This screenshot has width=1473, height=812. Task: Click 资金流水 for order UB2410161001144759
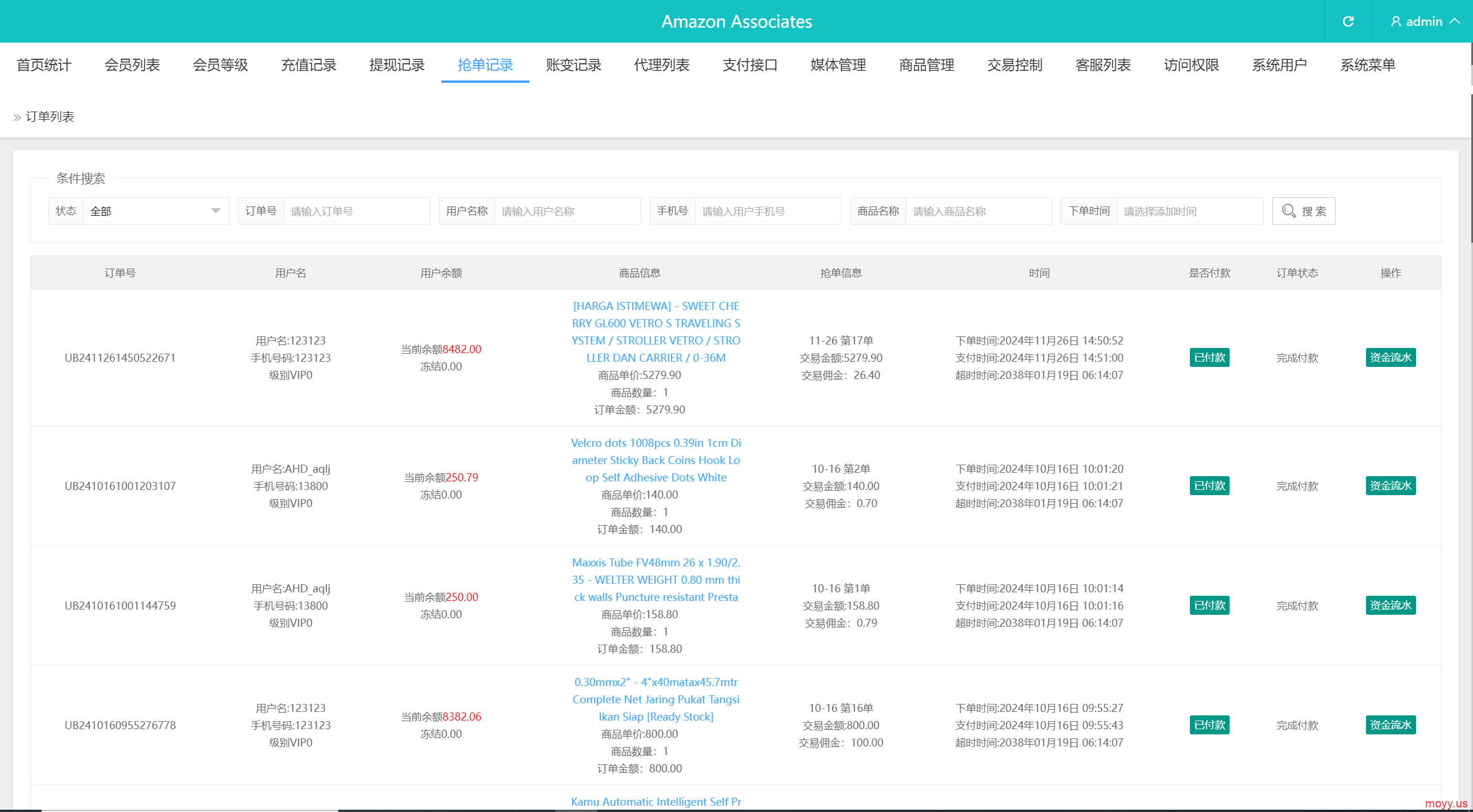pyautogui.click(x=1391, y=606)
